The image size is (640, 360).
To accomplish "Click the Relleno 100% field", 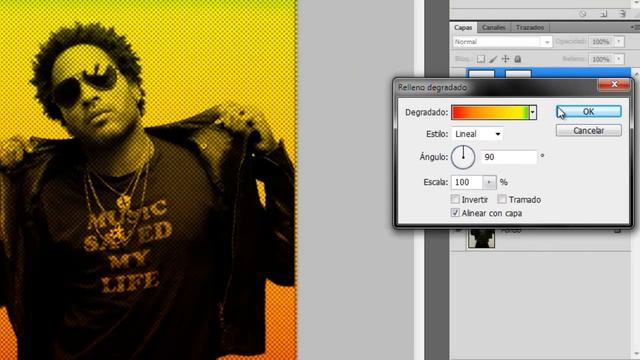I will point(601,59).
